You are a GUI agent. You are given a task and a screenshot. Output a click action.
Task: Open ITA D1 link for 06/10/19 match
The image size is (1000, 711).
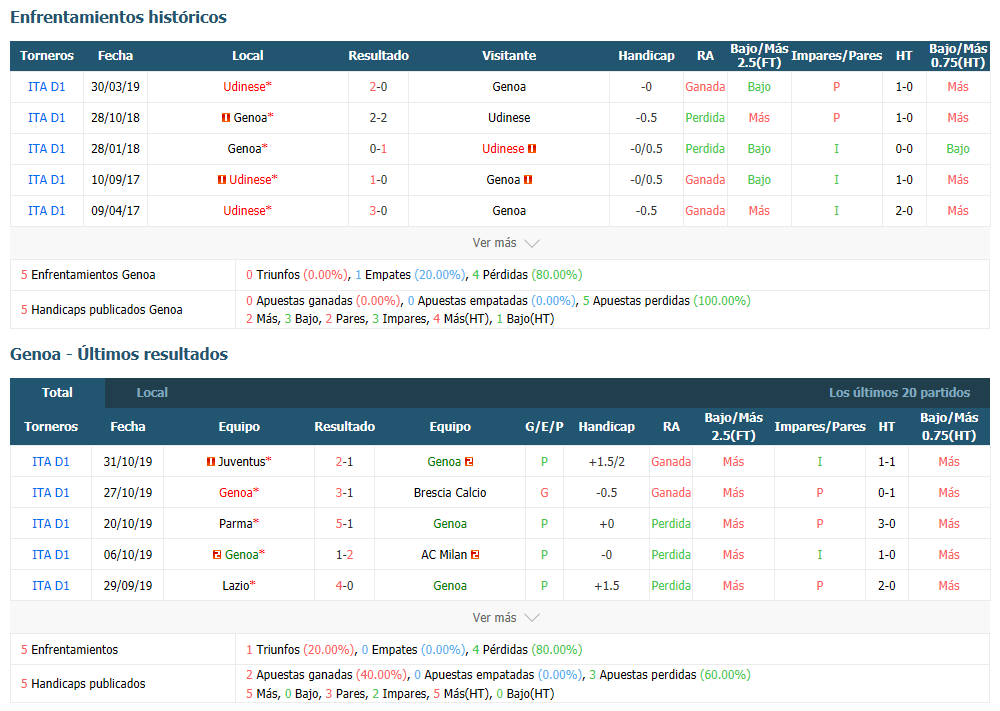click(50, 555)
